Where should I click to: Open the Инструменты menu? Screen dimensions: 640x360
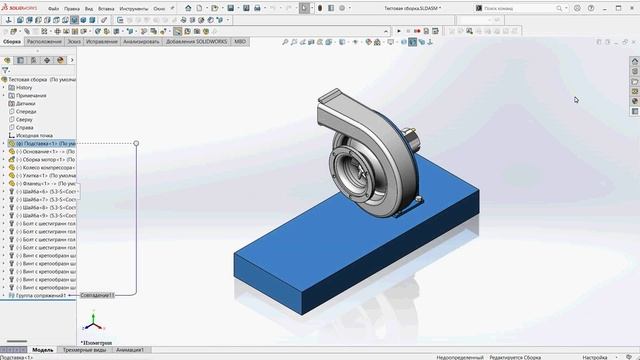coord(134,8)
